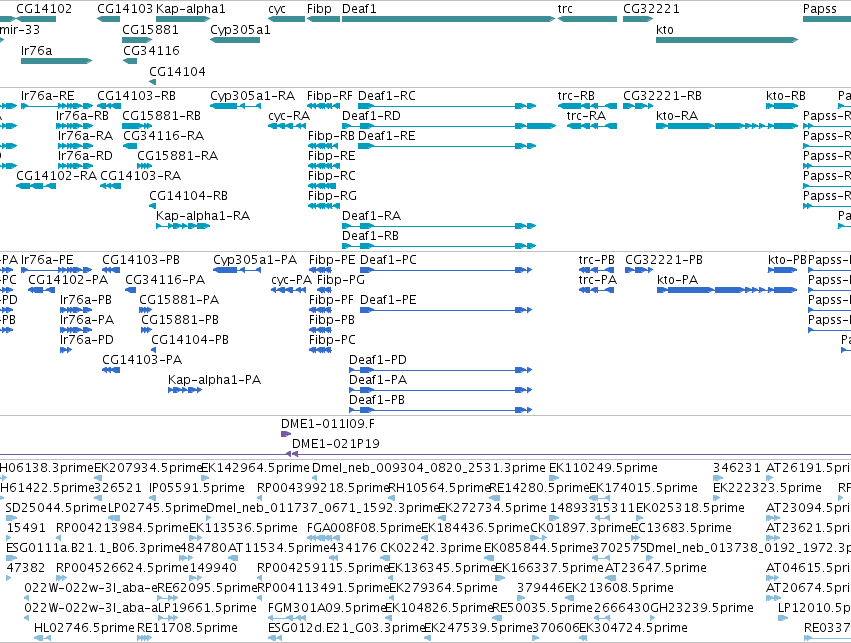Click the Kap-alpha1 gene label
The height and width of the screenshot is (643, 851).
(x=190, y=9)
